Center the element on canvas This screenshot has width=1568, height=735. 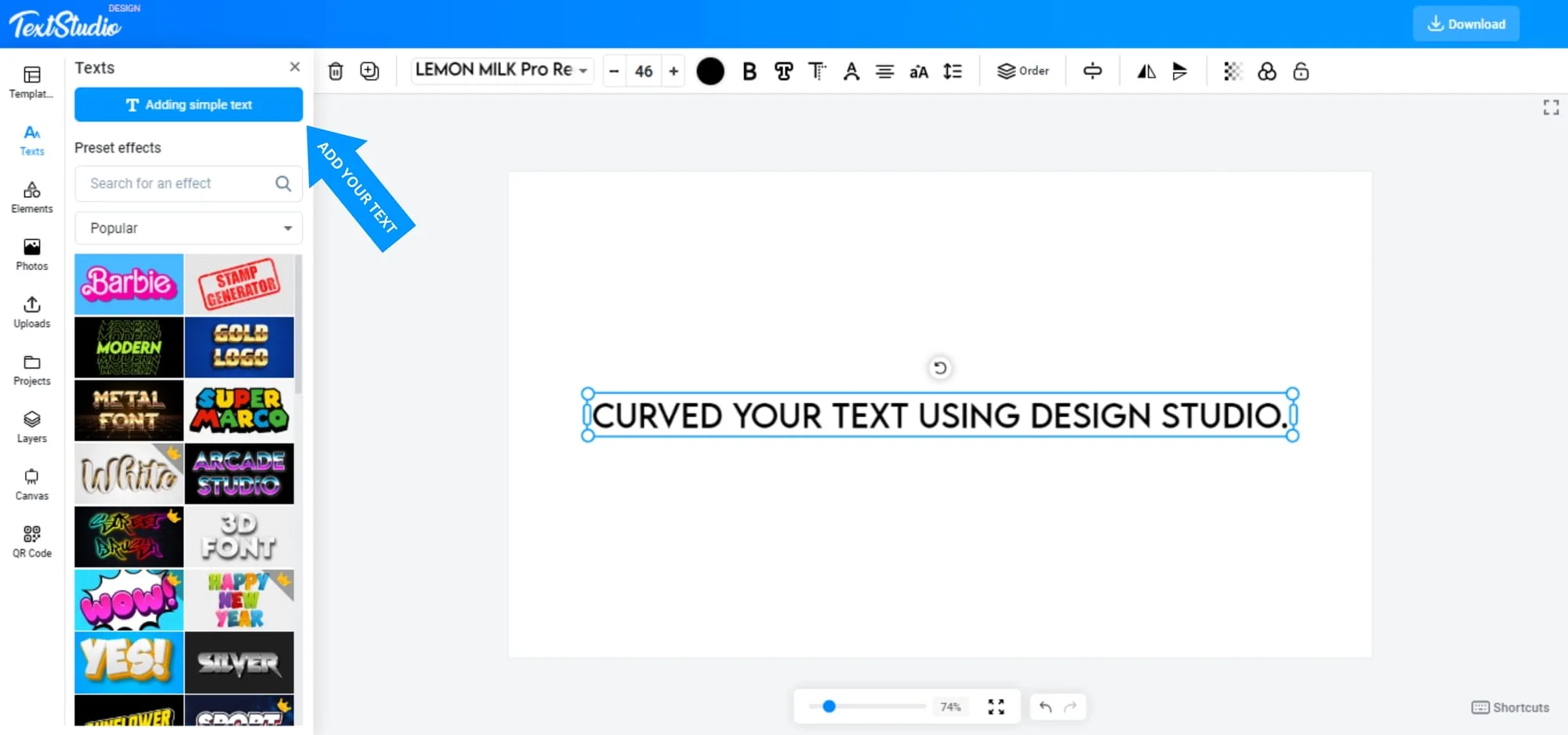1092,71
